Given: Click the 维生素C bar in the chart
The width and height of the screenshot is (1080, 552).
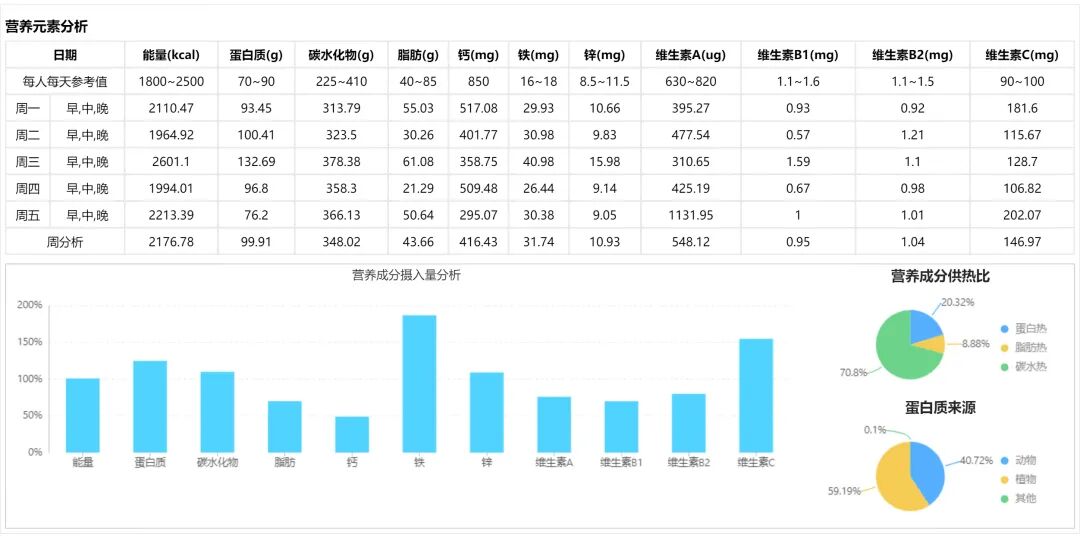Looking at the screenshot, I should click(x=756, y=396).
